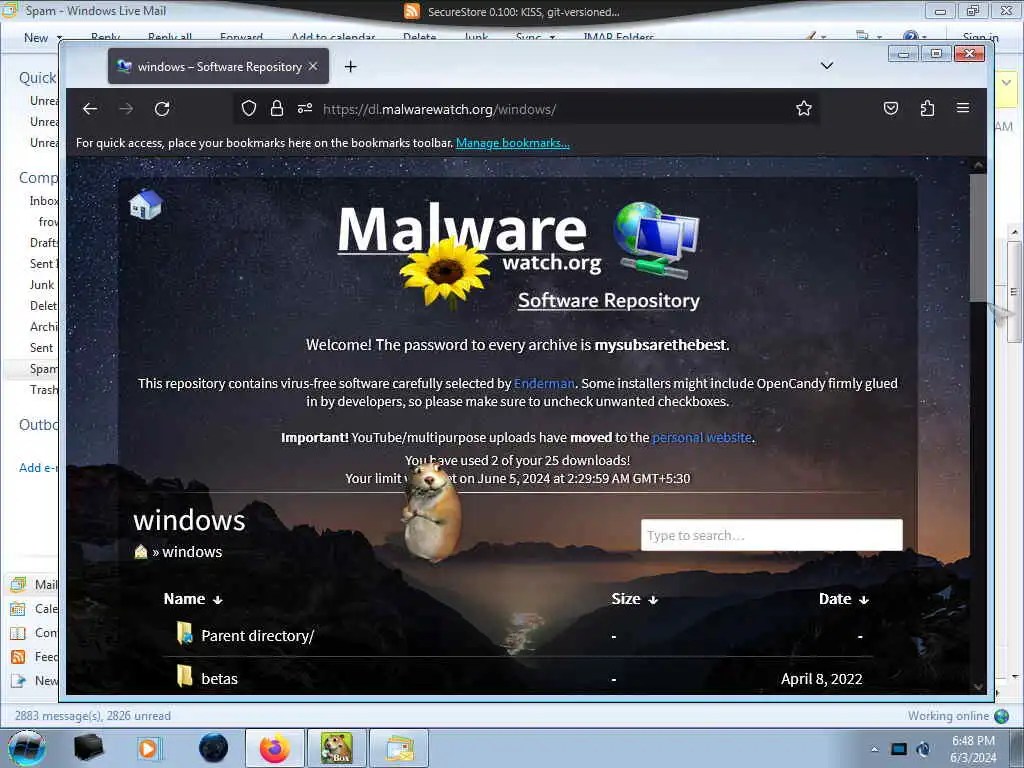1024x768 pixels.
Task: Open the betas folder
Action: pyautogui.click(x=219, y=679)
